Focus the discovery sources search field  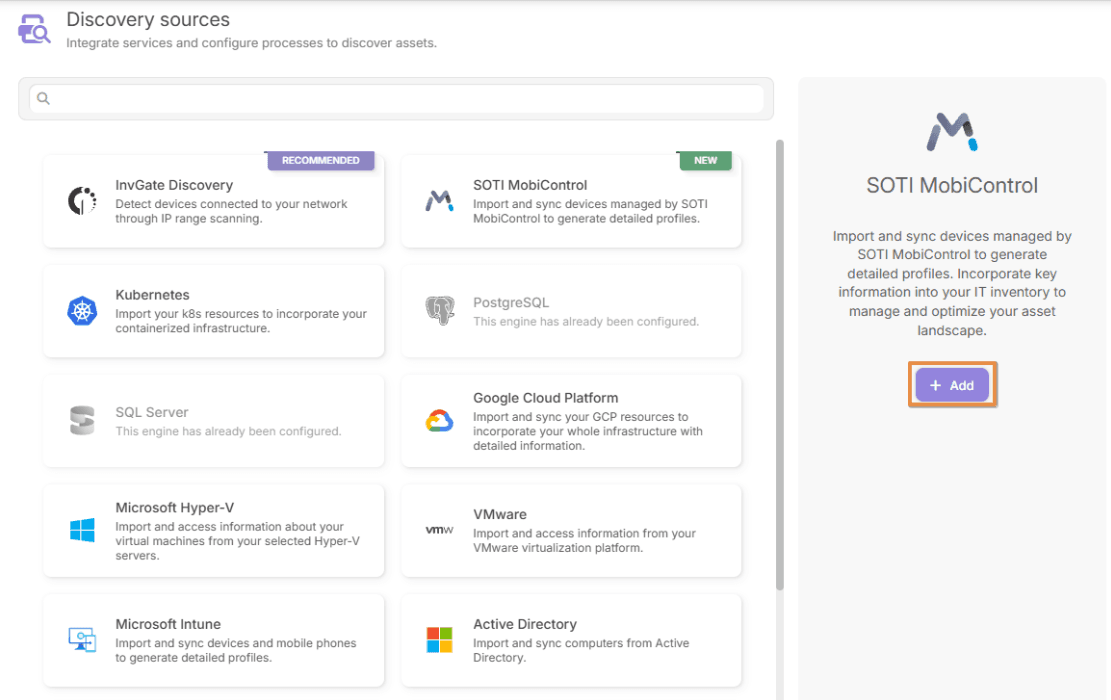pyautogui.click(x=396, y=98)
